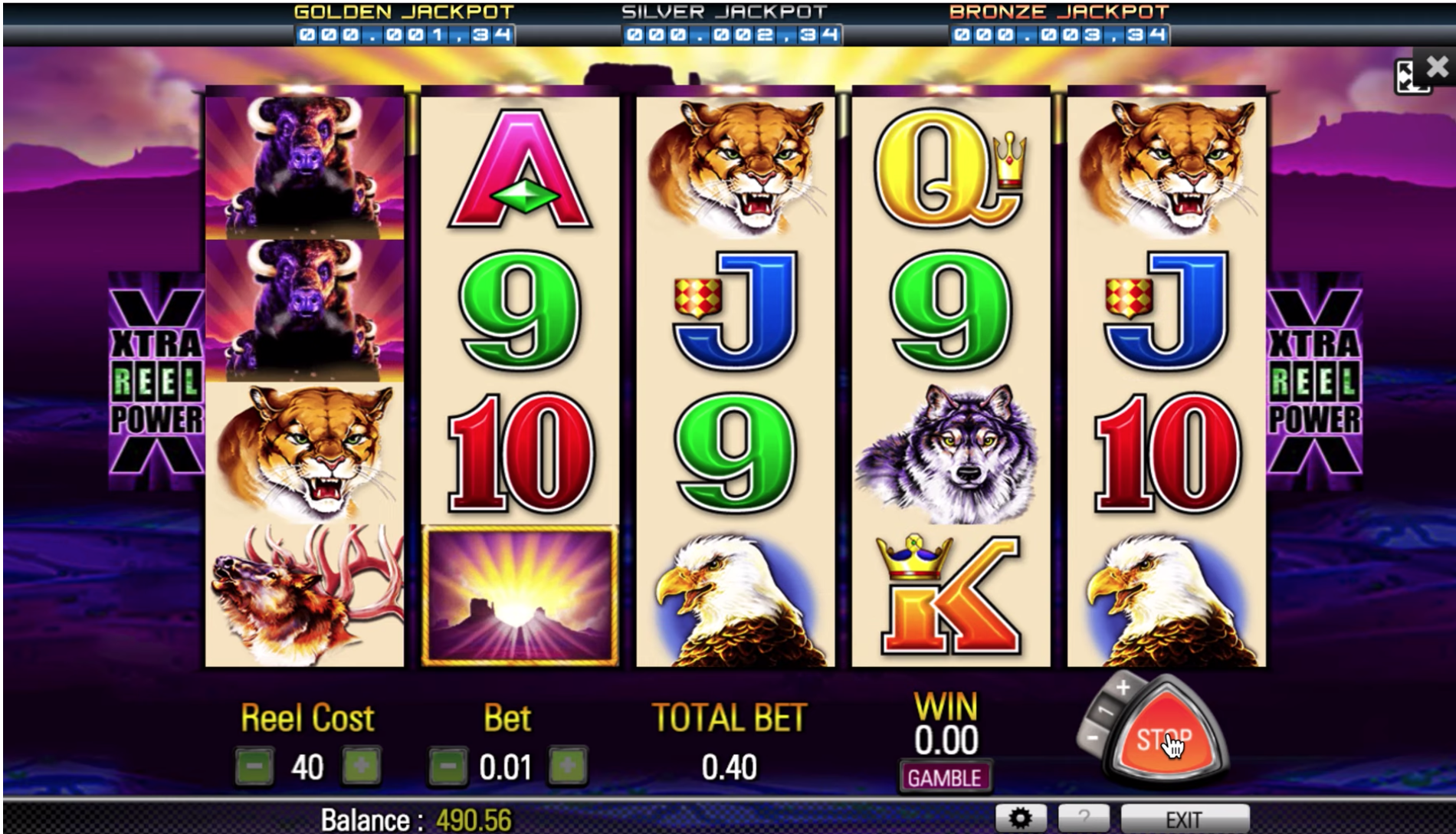The width and height of the screenshot is (1456, 834).
Task: Open help with the question mark button
Action: [1083, 819]
